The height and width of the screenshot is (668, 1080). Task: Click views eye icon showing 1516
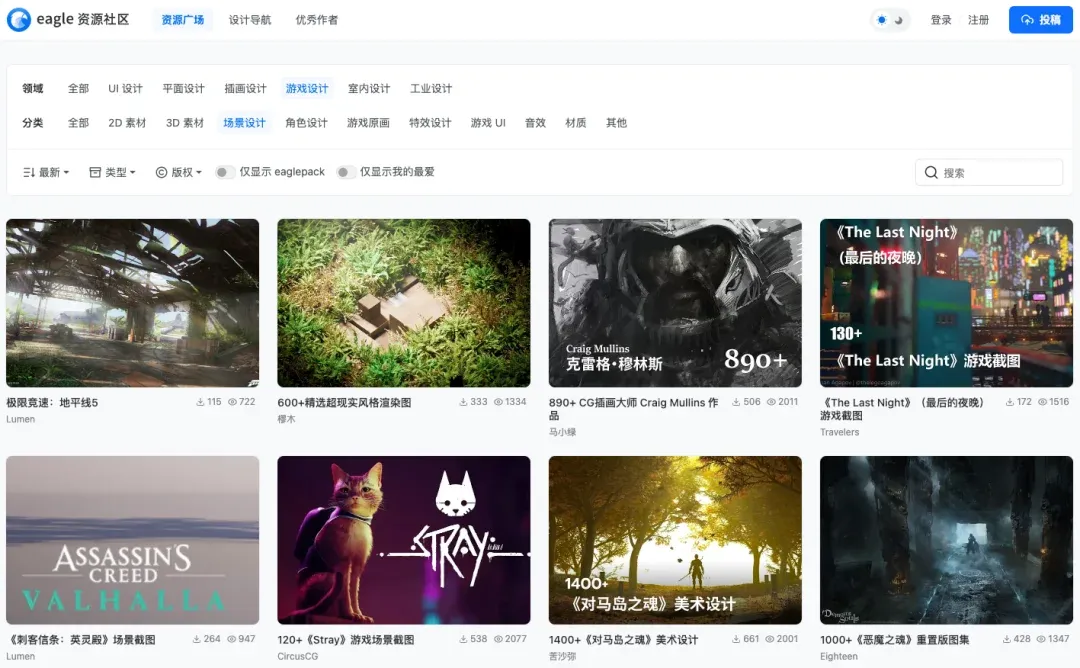point(1042,401)
